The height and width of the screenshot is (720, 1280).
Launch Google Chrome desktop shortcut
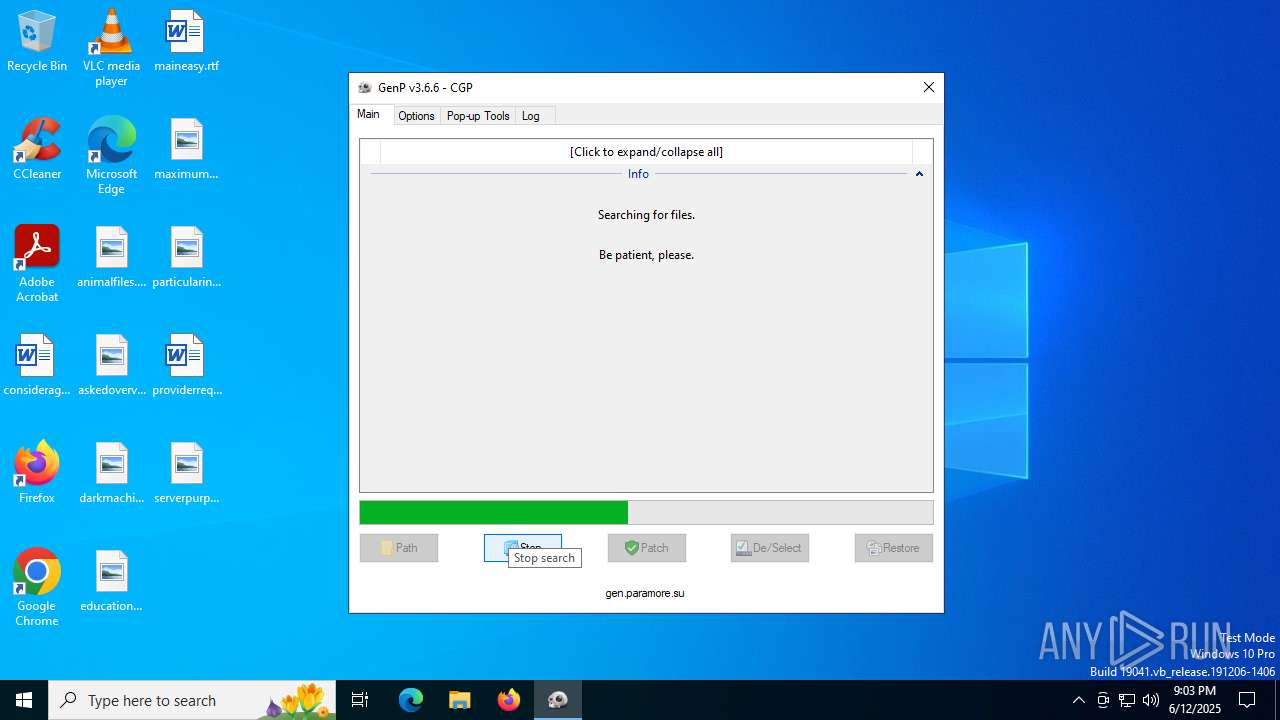click(x=37, y=588)
